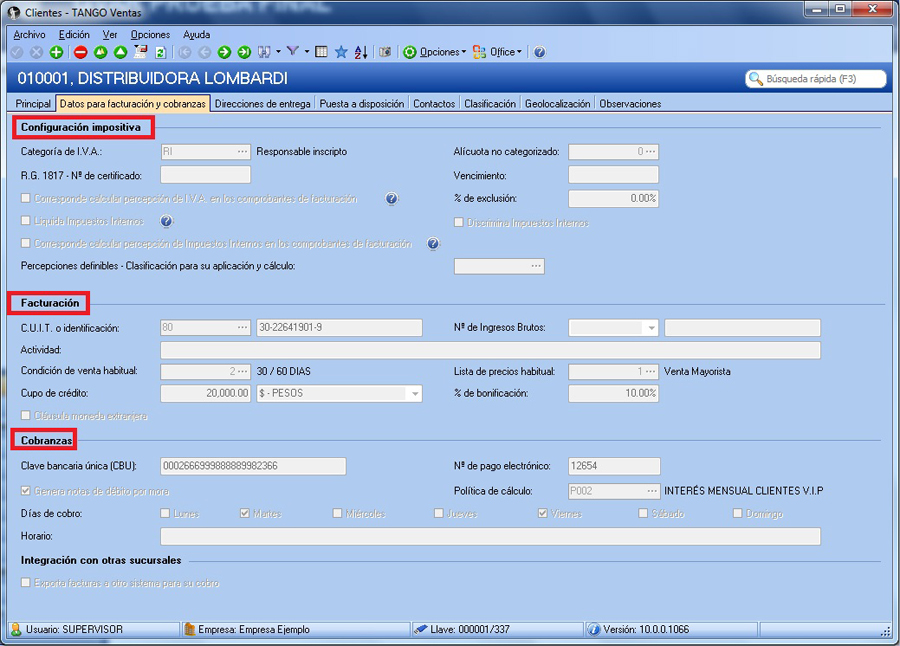Click the Búsqueda rápida search box

(816, 79)
